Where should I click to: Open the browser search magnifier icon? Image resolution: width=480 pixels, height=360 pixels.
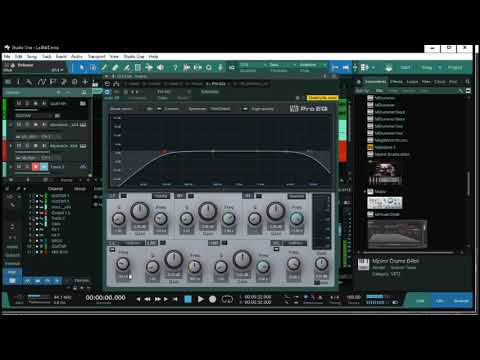click(x=468, y=82)
